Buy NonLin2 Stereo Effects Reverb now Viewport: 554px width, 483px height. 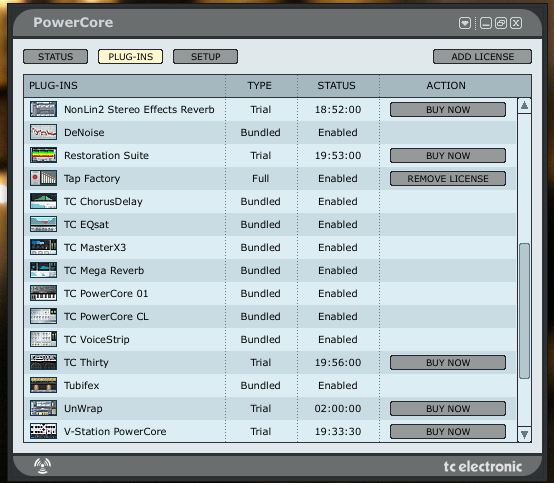448,110
